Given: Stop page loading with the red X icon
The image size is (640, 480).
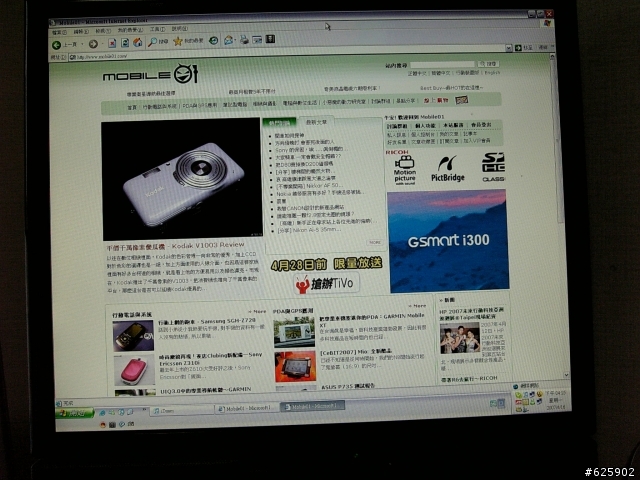Looking at the screenshot, I should [112, 43].
